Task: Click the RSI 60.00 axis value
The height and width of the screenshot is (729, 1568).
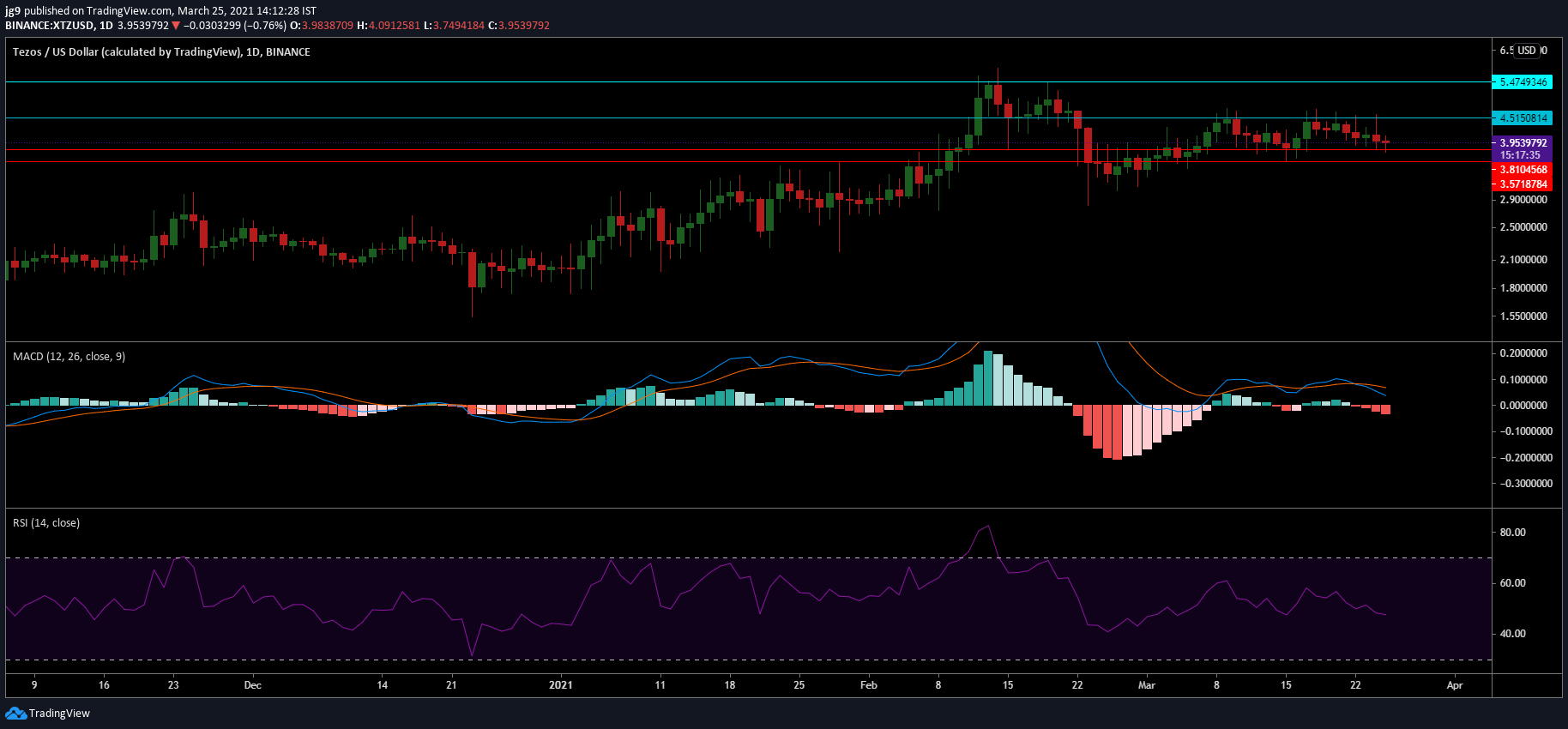Action: tap(1512, 583)
